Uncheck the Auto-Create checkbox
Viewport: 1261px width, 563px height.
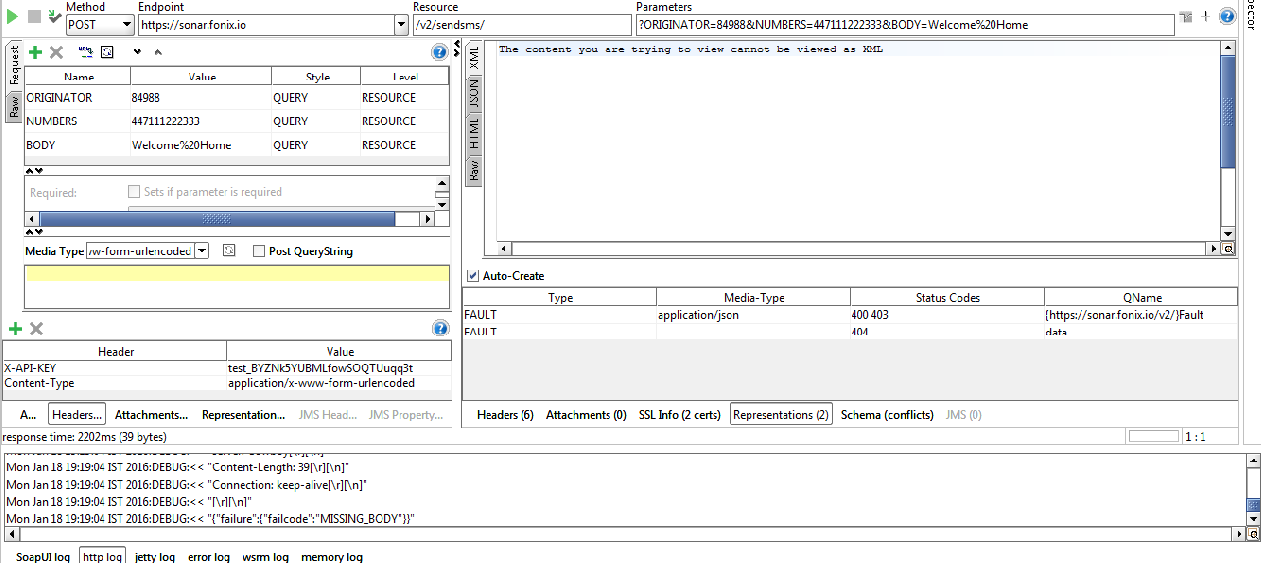pos(473,275)
